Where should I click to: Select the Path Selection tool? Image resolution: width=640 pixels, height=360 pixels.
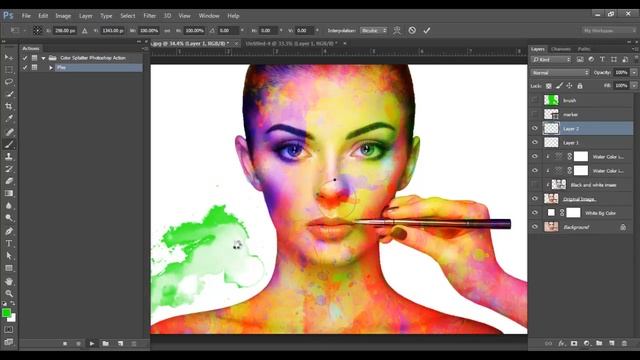click(x=9, y=256)
